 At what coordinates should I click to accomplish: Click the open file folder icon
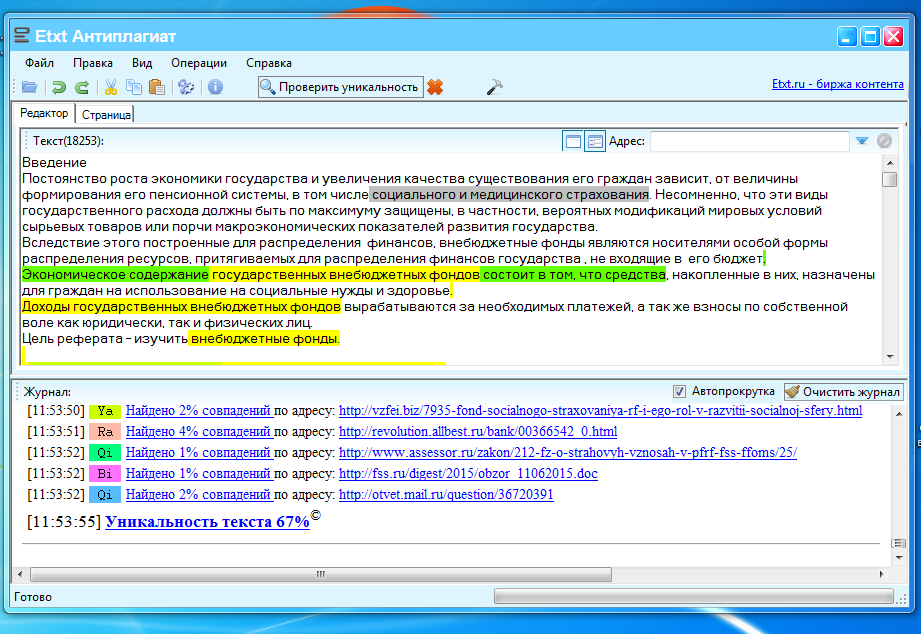point(29,88)
